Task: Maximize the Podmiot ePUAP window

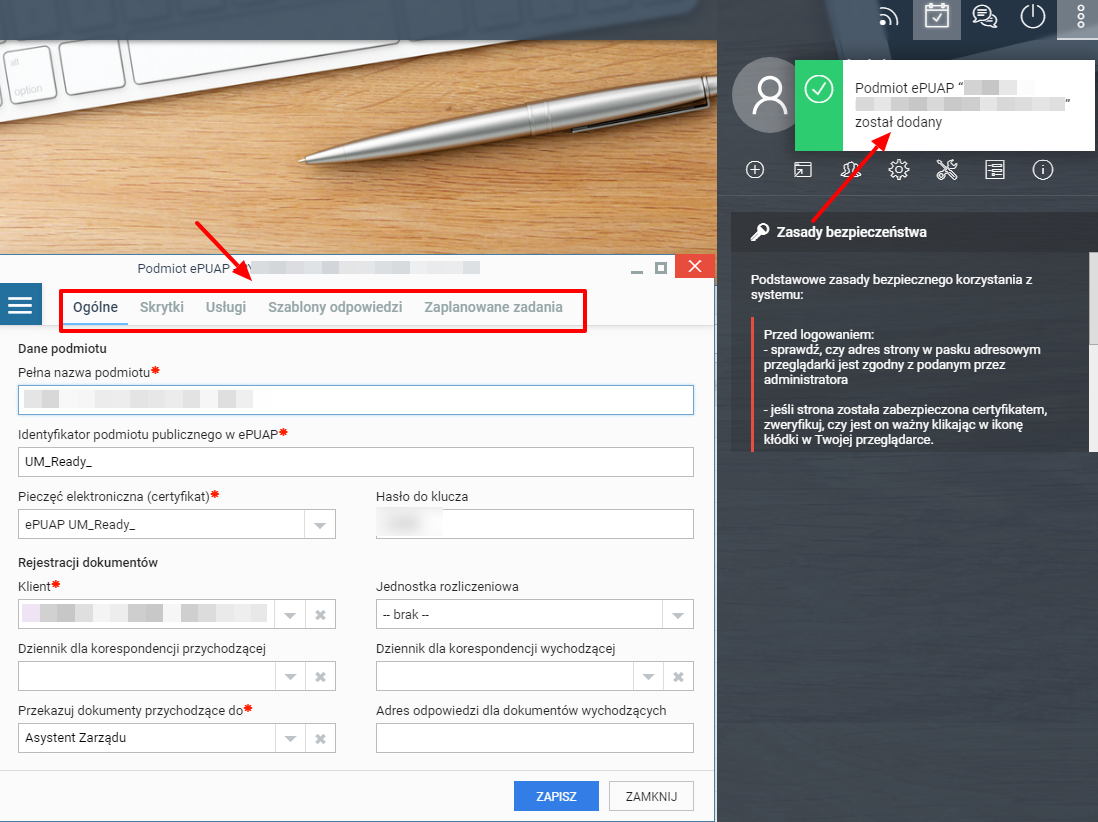Action: 660,268
